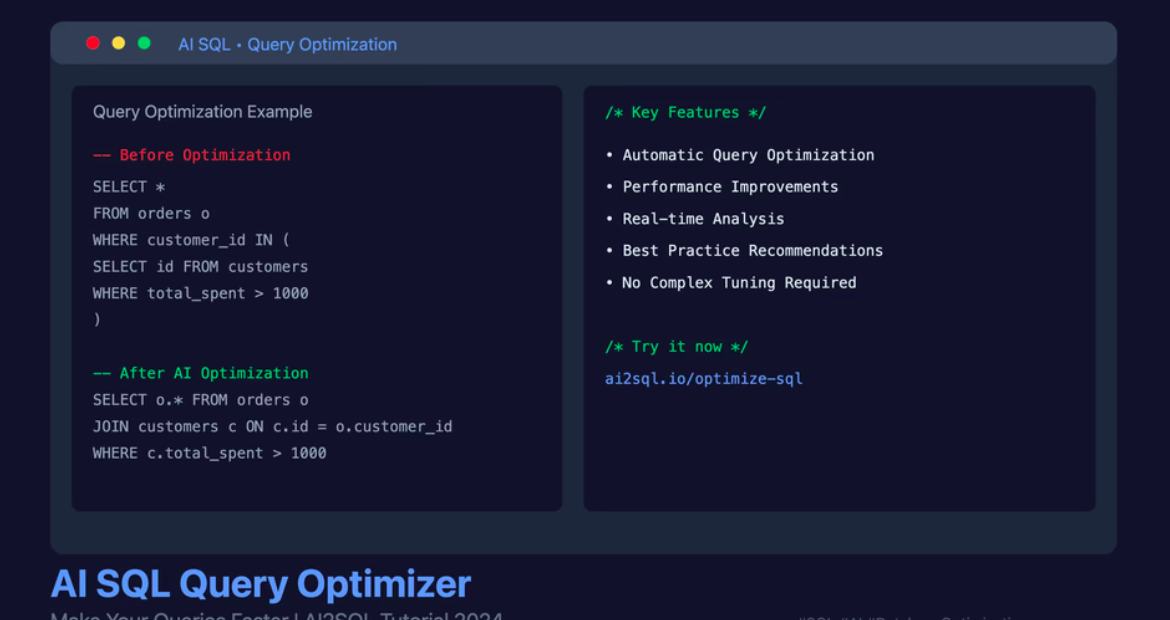Image resolution: width=1170 pixels, height=620 pixels.
Task: Click the 'FROM orders o' line
Action: [151, 213]
